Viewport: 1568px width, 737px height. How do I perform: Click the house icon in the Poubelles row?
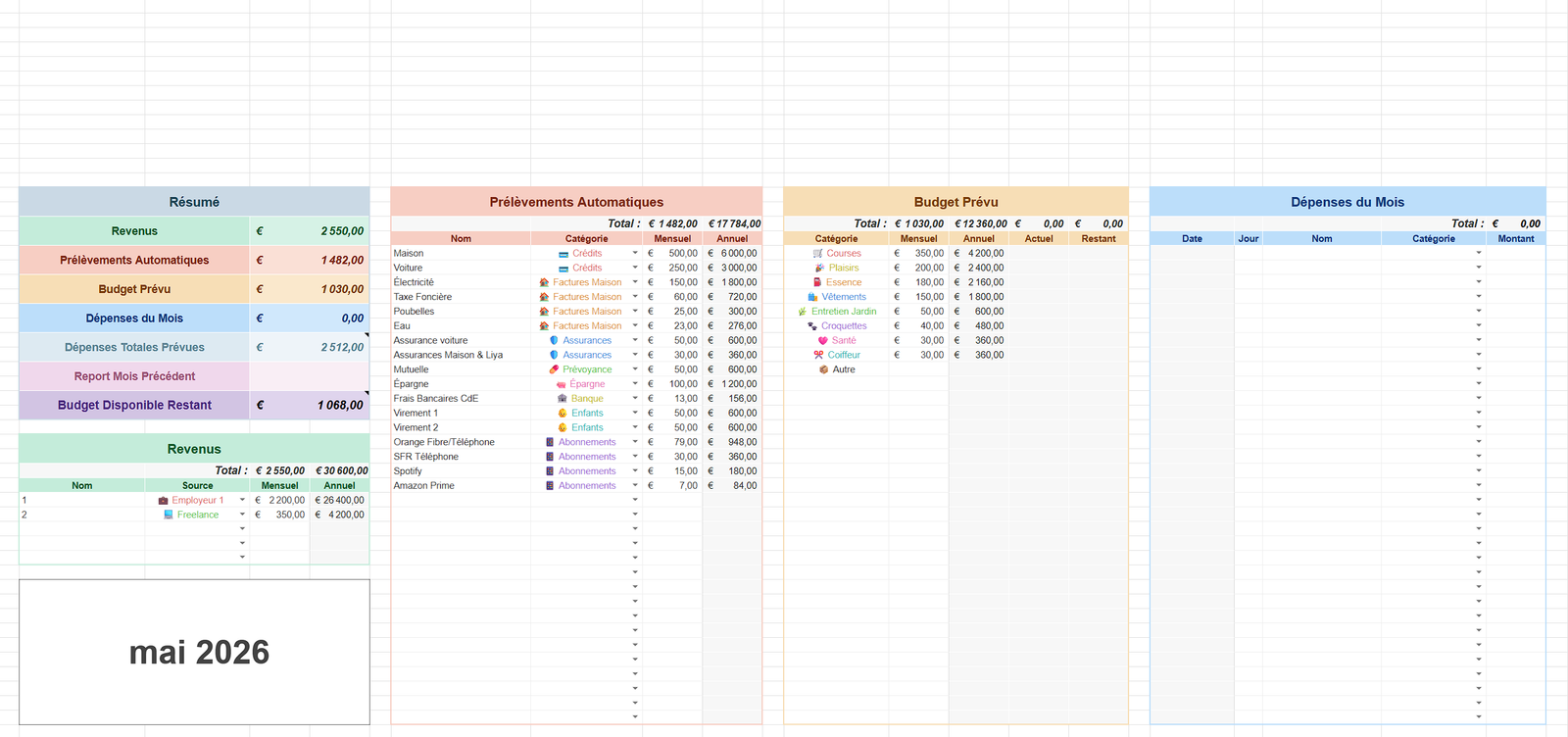[544, 312]
